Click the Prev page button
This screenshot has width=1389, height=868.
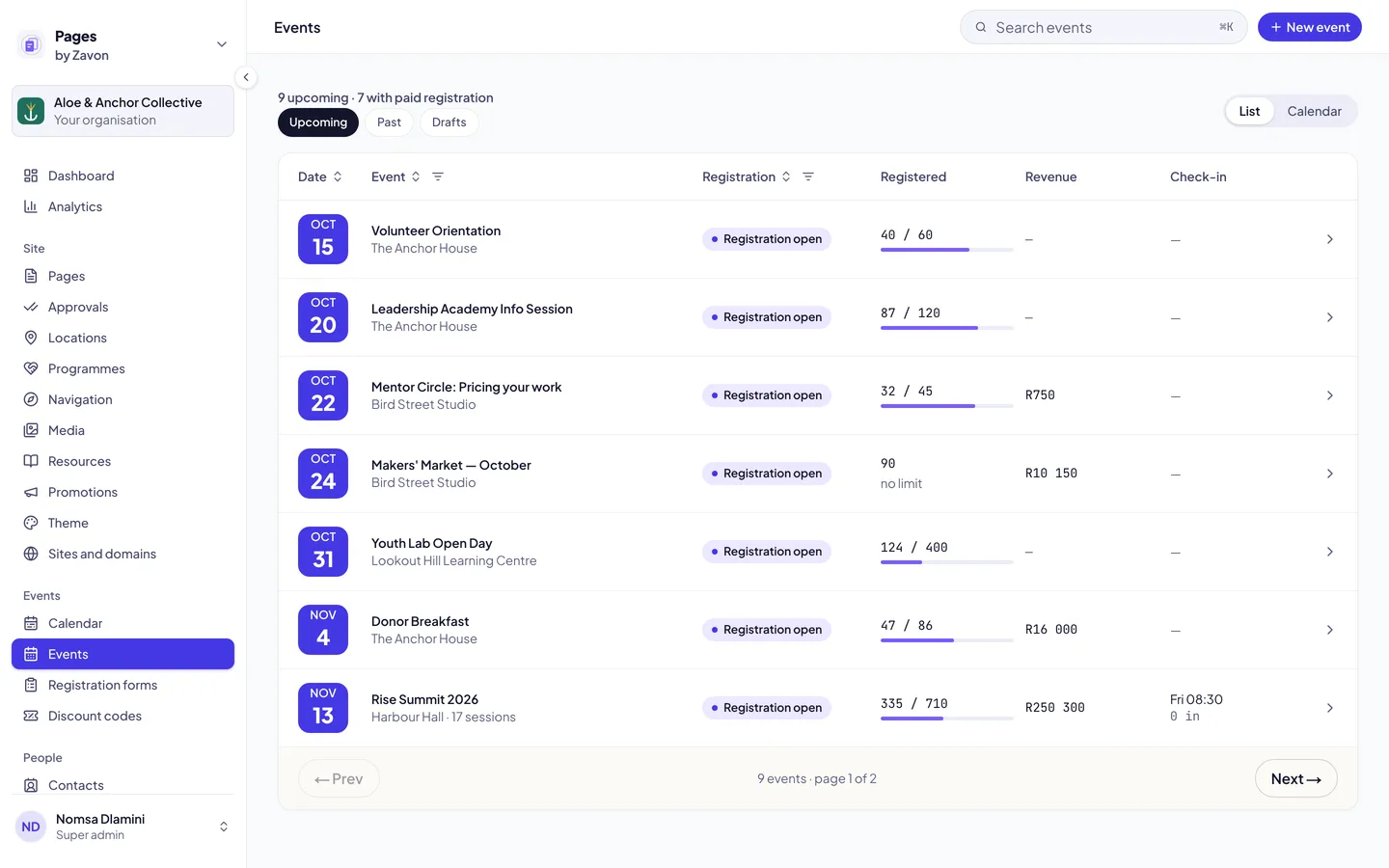tap(339, 778)
